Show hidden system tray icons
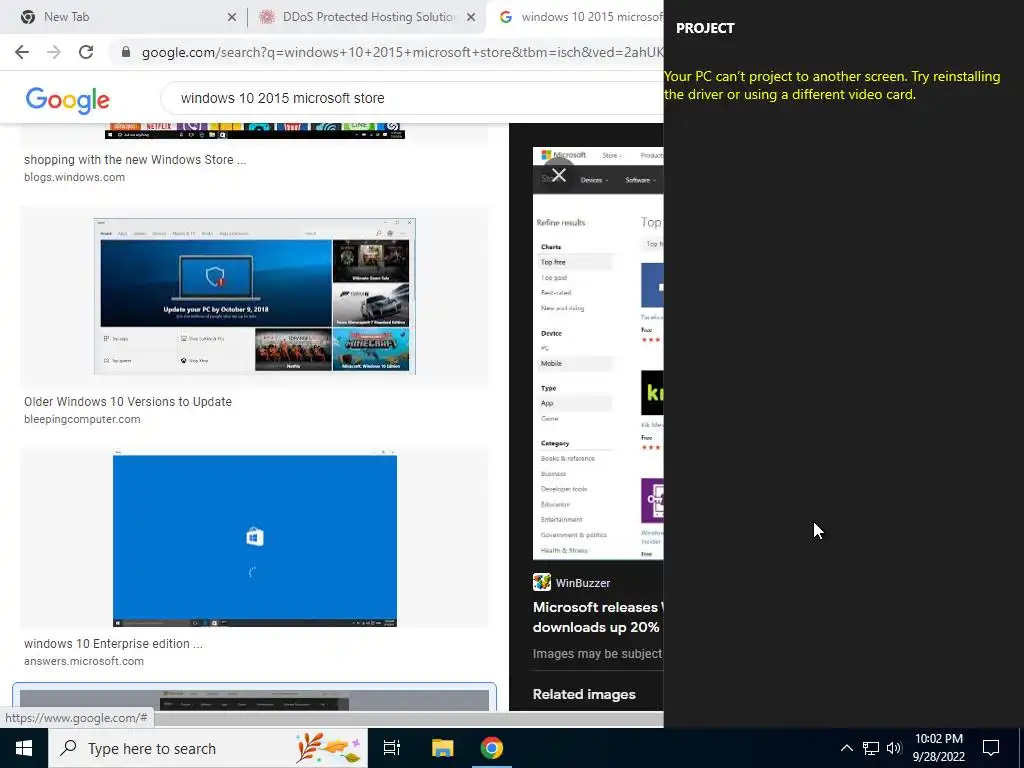This screenshot has width=1024, height=768. pyautogui.click(x=846, y=748)
